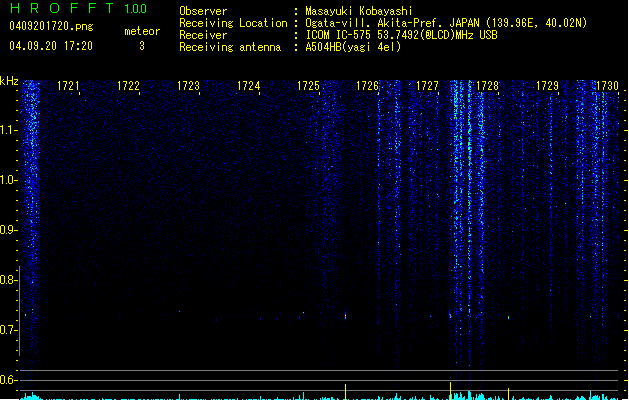Screen dimensions: 629x400
Task: Click the 1729 time marker
Action: tap(547, 86)
